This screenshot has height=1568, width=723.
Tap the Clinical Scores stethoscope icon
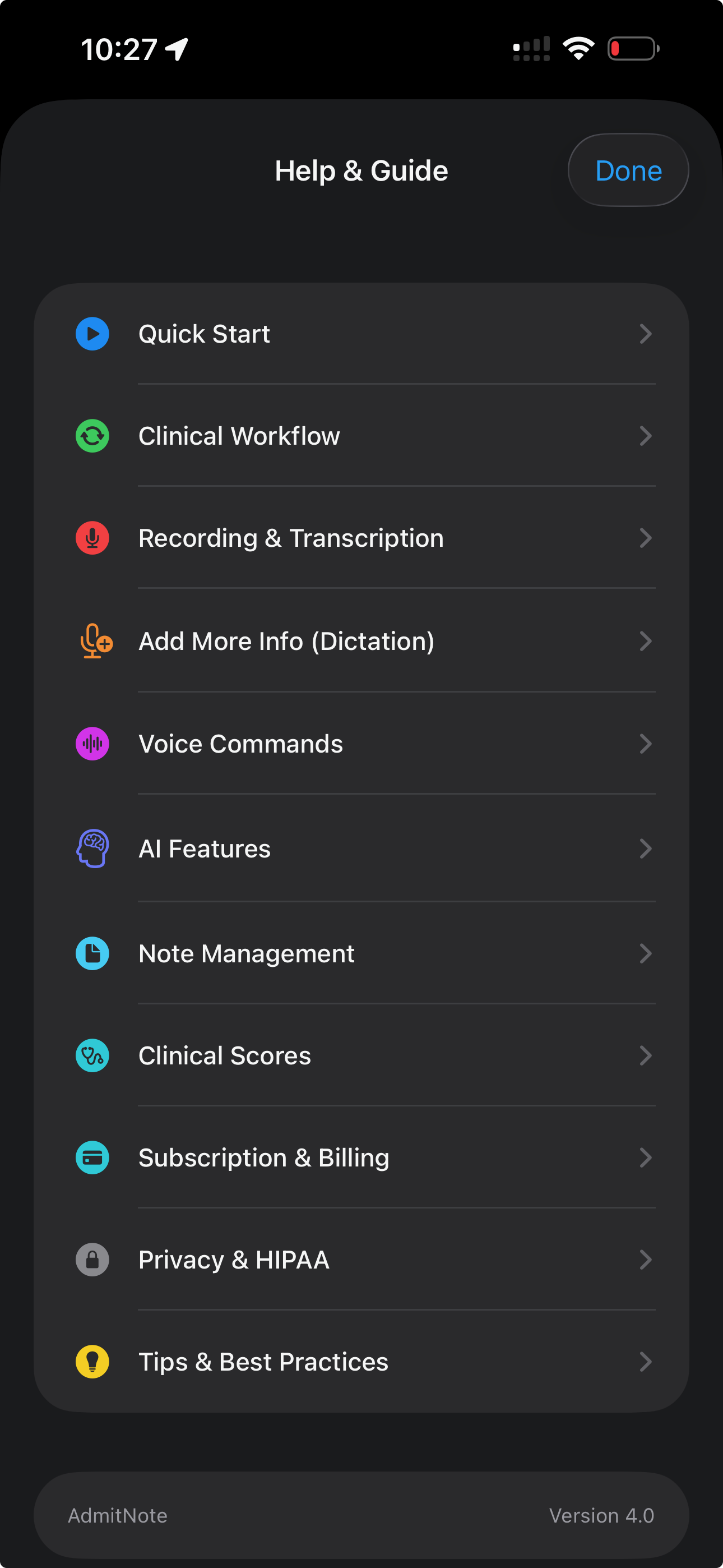coord(92,1055)
